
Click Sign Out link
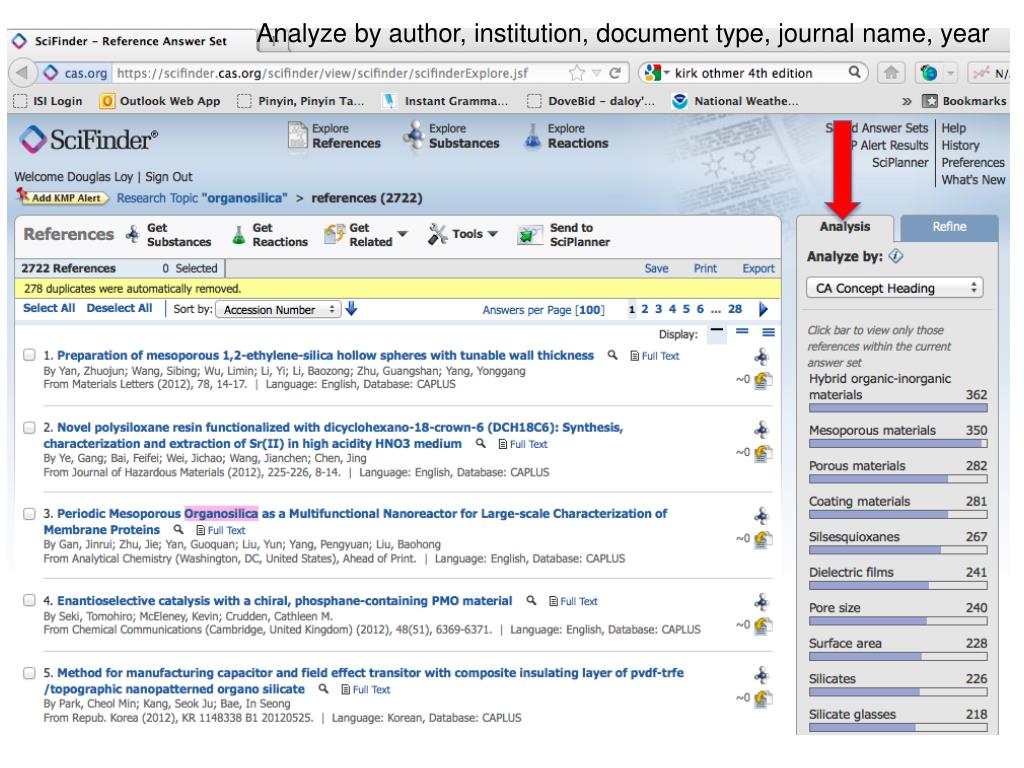point(168,176)
